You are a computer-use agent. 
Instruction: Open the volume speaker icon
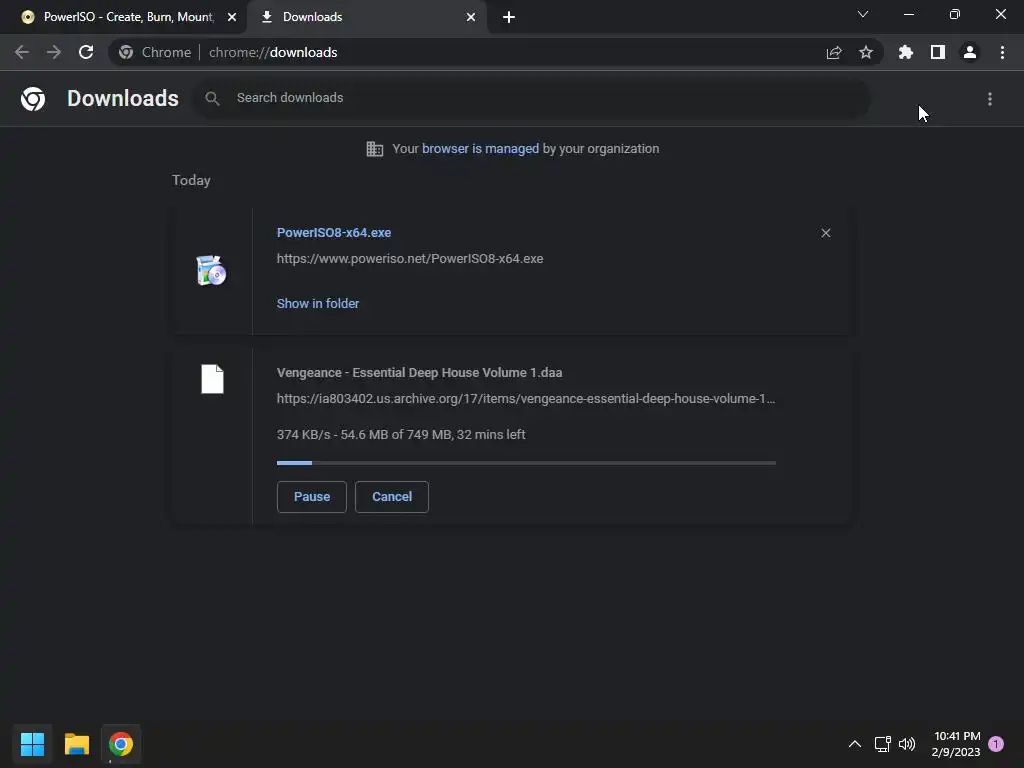pyautogui.click(x=907, y=744)
